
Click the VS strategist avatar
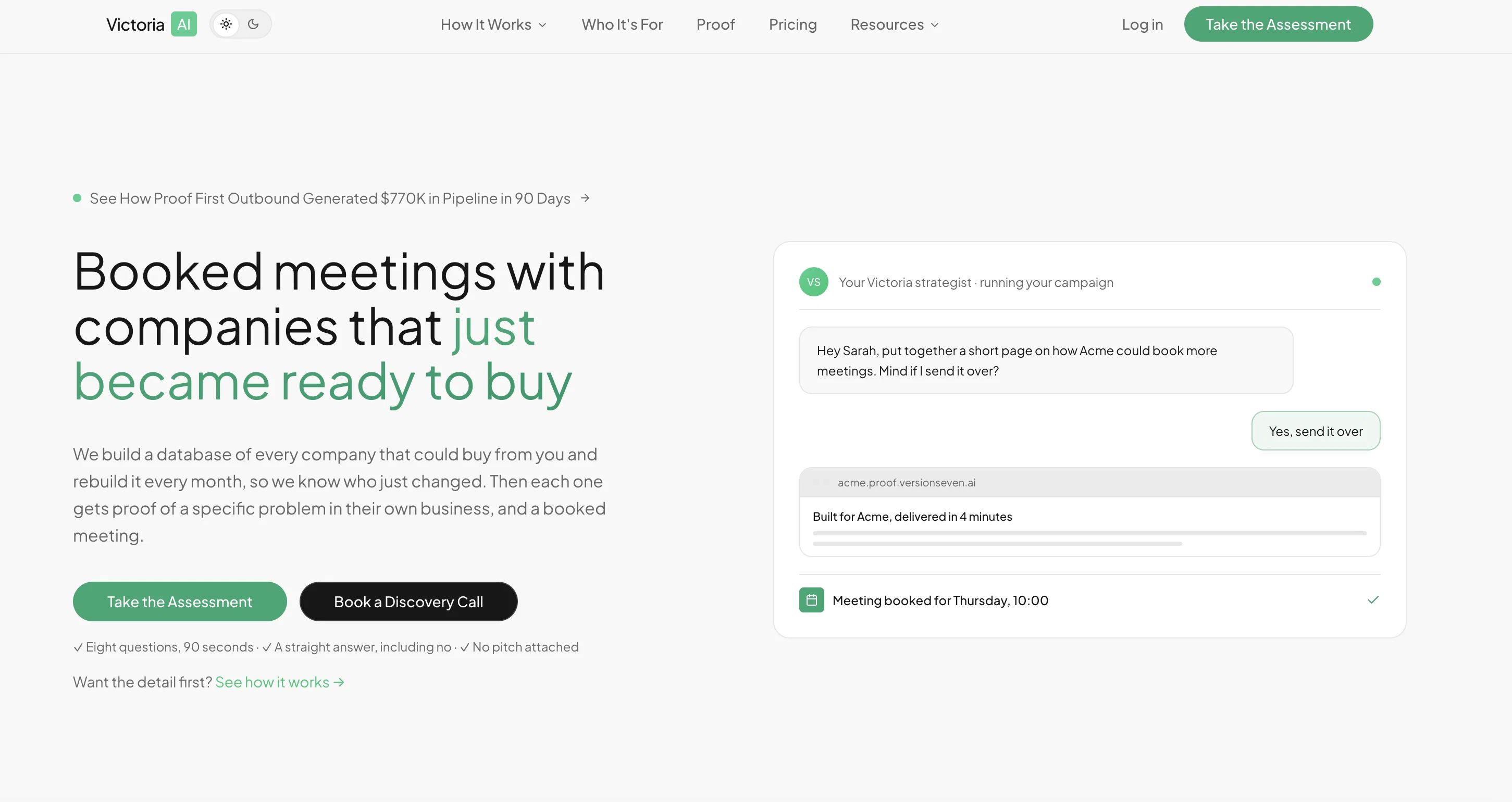point(813,282)
